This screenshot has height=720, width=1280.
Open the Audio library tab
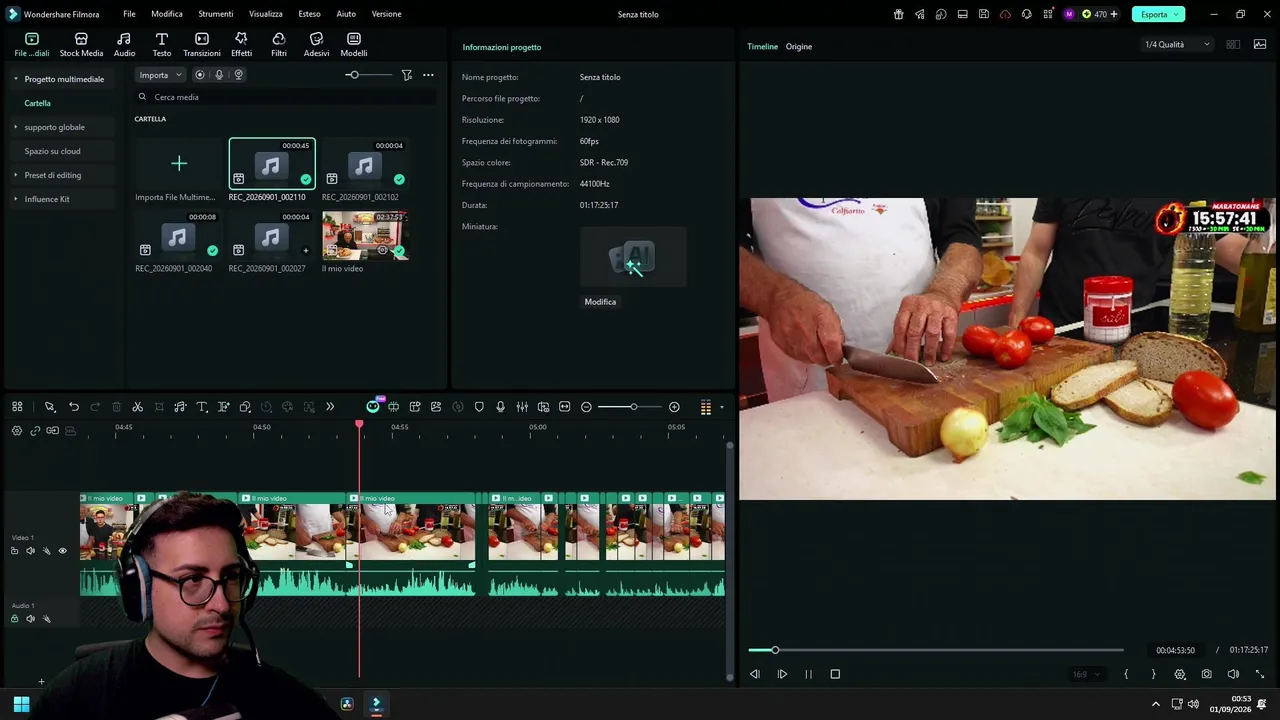[x=124, y=44]
